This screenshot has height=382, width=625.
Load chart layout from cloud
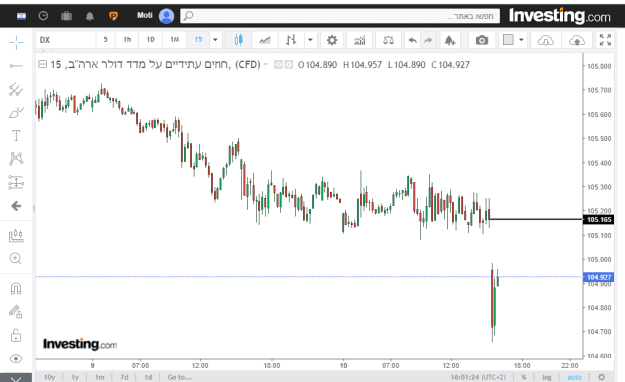(546, 40)
